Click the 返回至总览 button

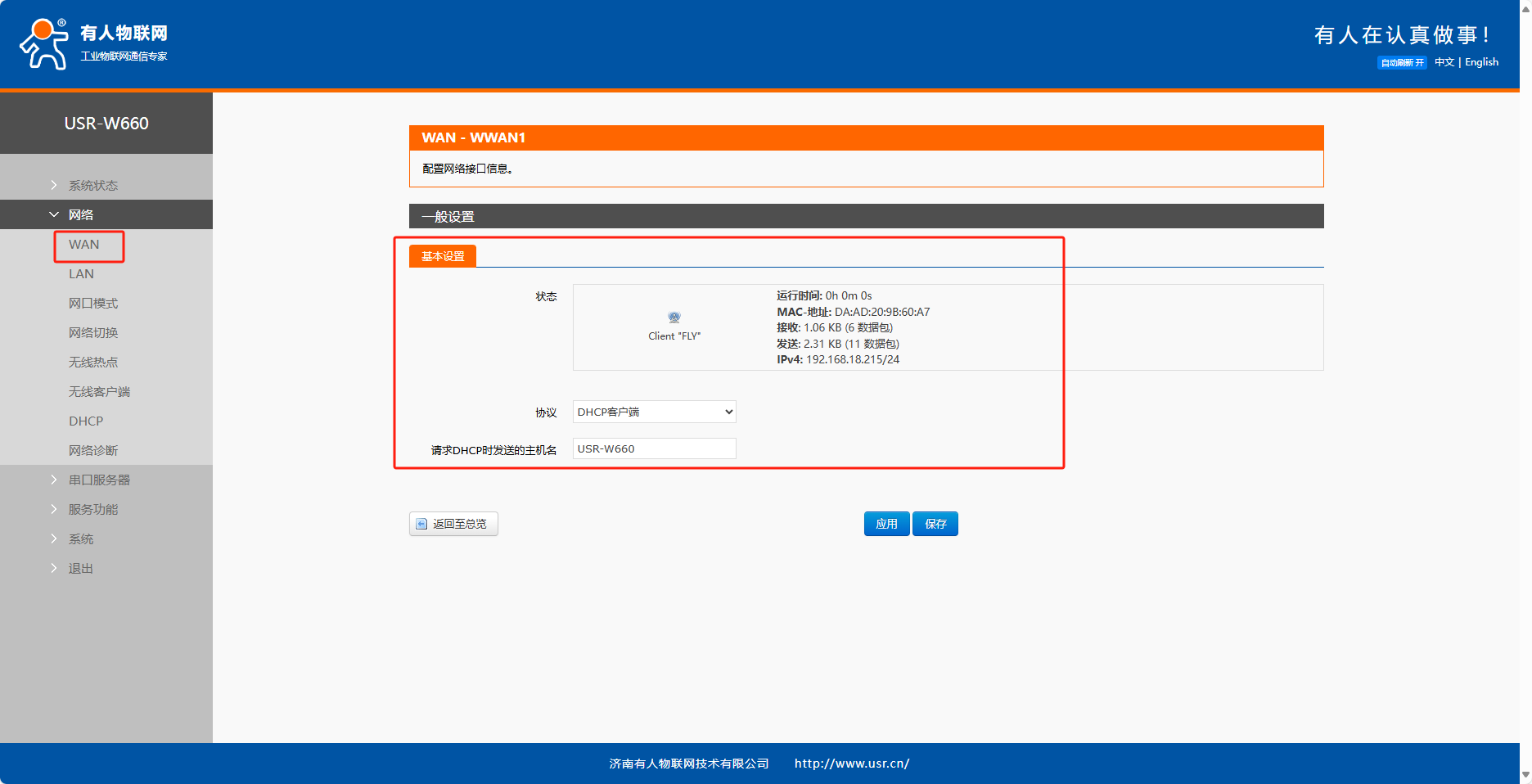click(453, 524)
